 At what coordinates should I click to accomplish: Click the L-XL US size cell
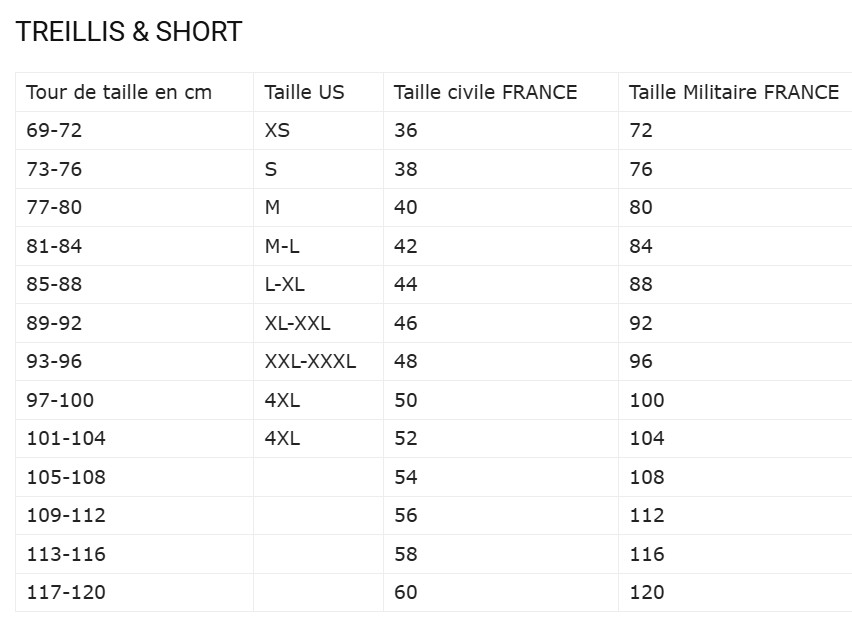coord(284,285)
